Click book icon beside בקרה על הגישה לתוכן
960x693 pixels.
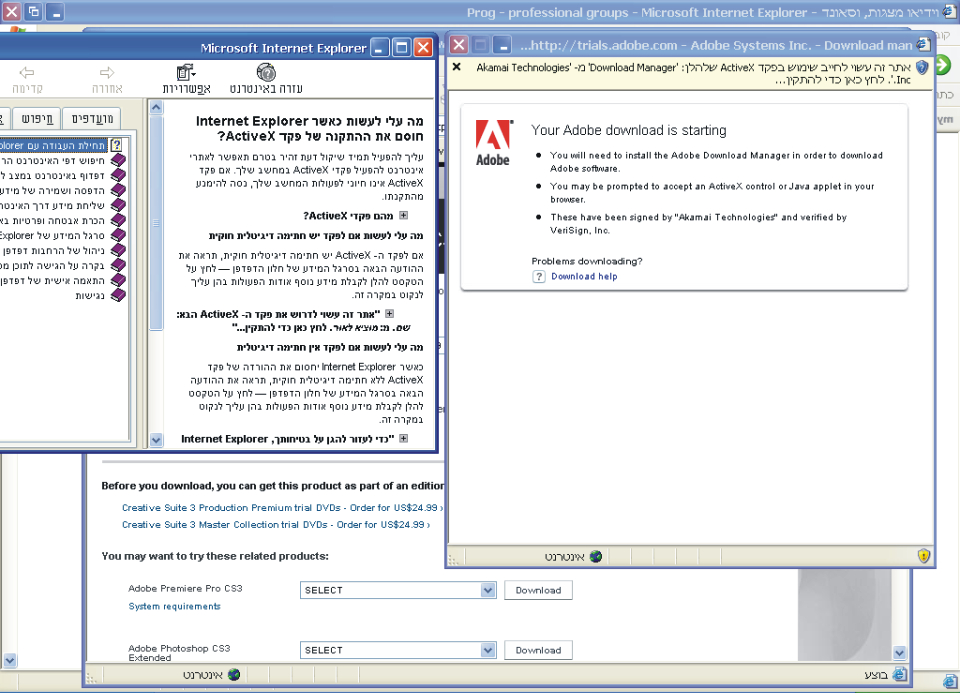tap(118, 266)
